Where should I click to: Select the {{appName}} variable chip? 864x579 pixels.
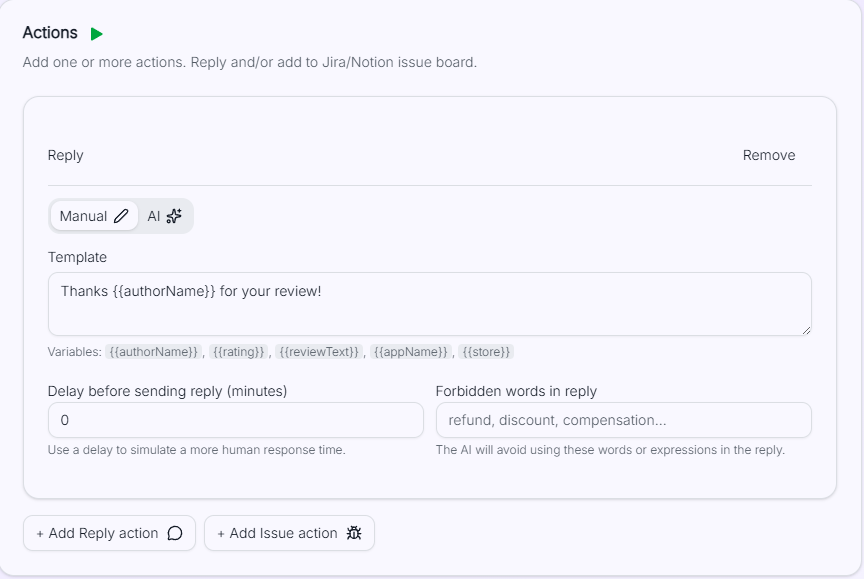(411, 352)
